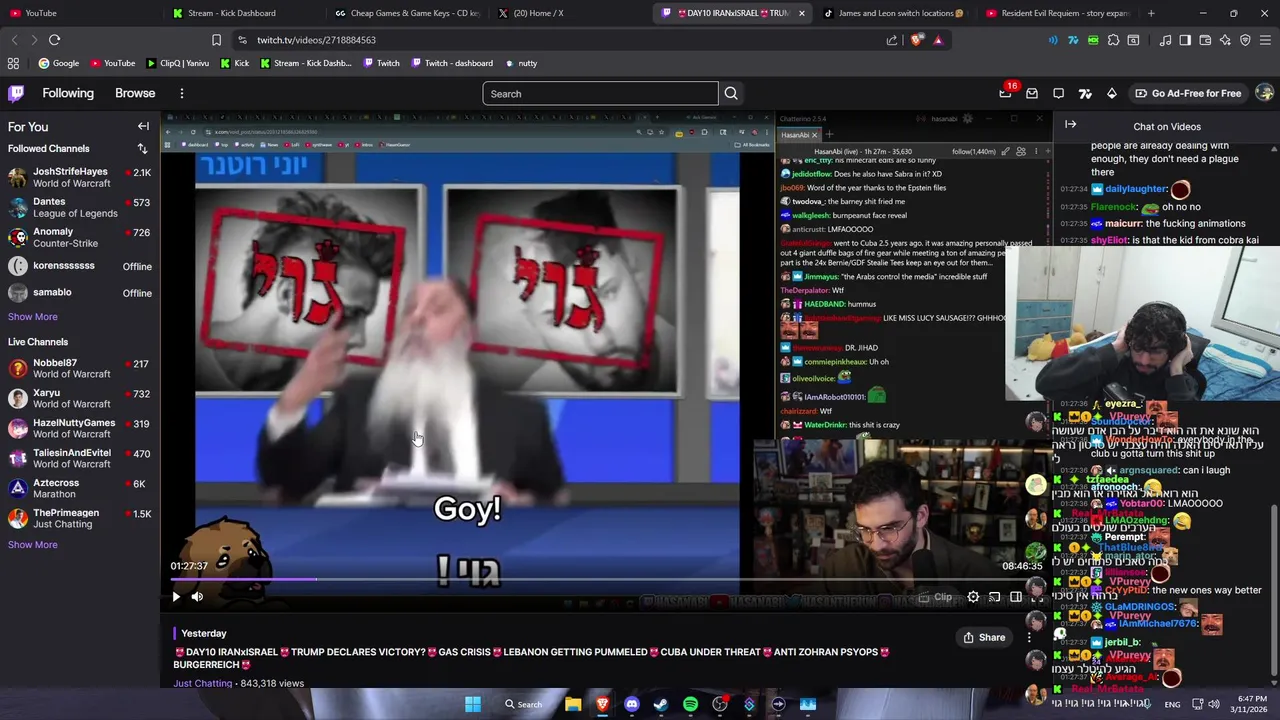This screenshot has height=720, width=1280.
Task: Open Discord from the taskbar
Action: (x=631, y=704)
